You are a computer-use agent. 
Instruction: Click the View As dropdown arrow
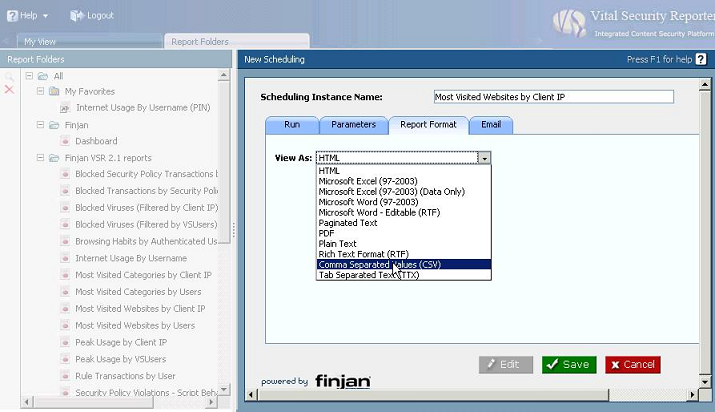tap(484, 158)
